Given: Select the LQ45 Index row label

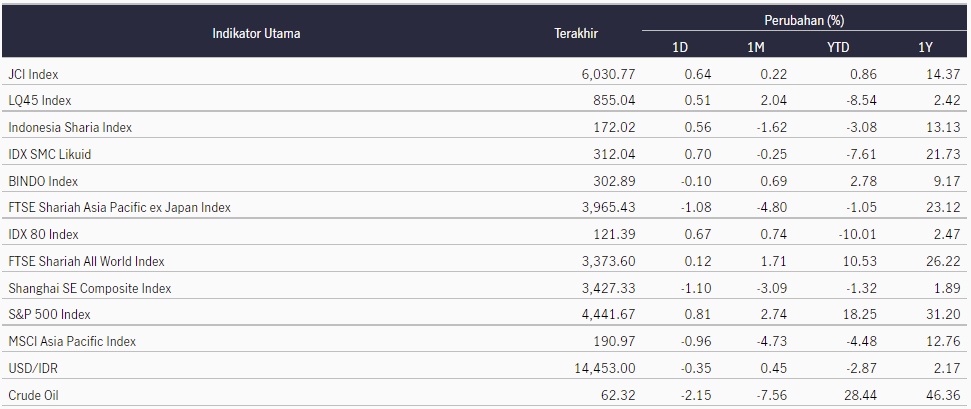Looking at the screenshot, I should tap(40, 100).
